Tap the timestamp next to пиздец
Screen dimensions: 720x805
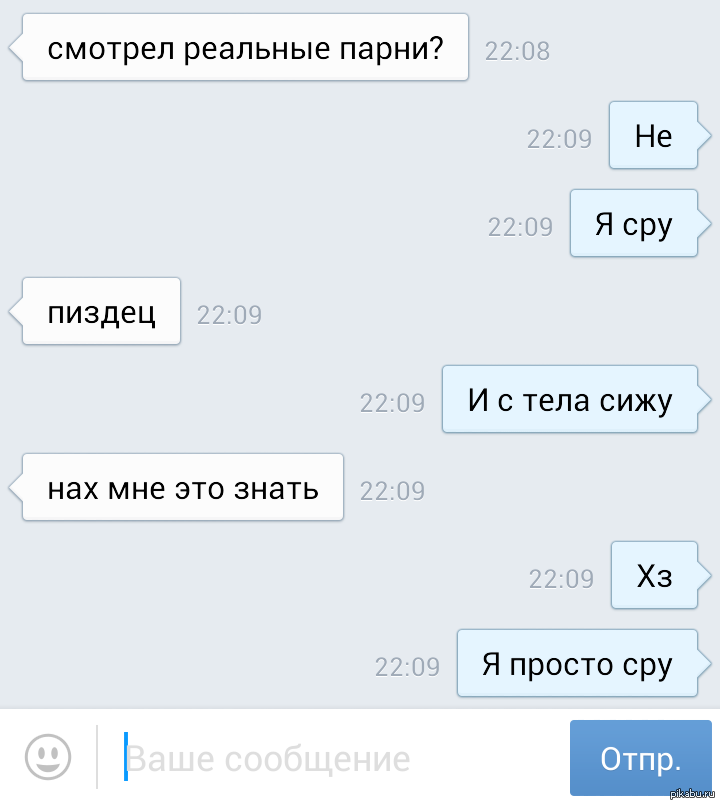[x=229, y=315]
